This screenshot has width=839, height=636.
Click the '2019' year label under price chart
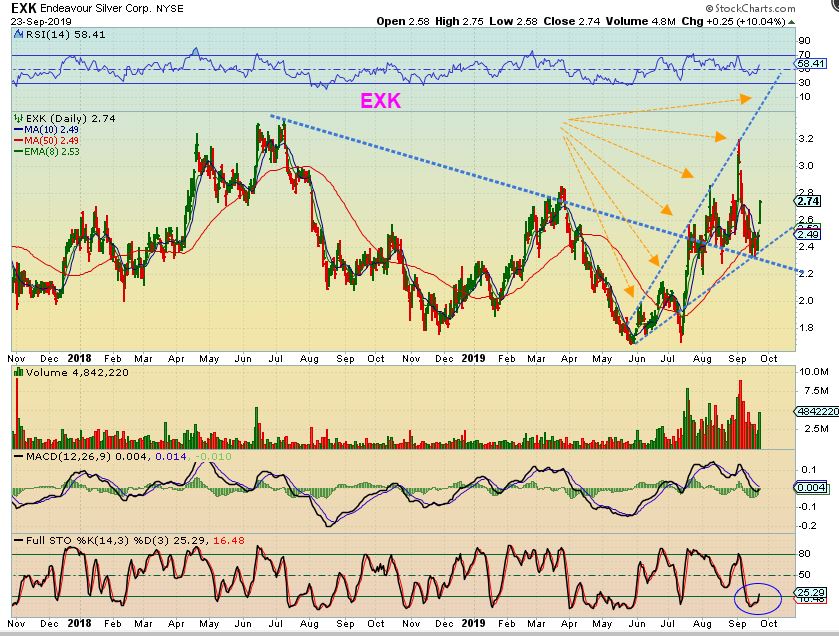point(473,358)
